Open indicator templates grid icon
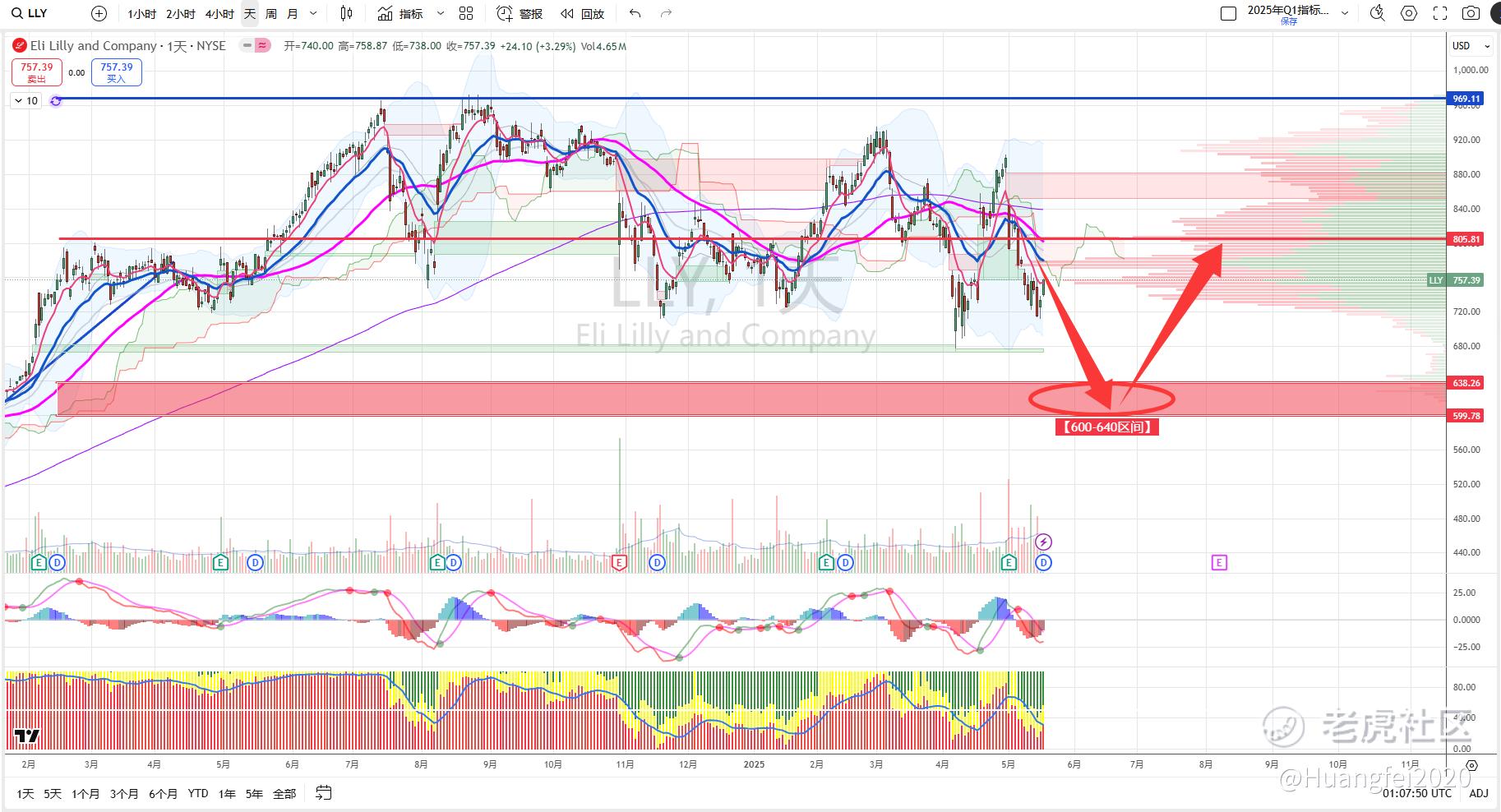This screenshot has width=1501, height=812. [x=466, y=13]
